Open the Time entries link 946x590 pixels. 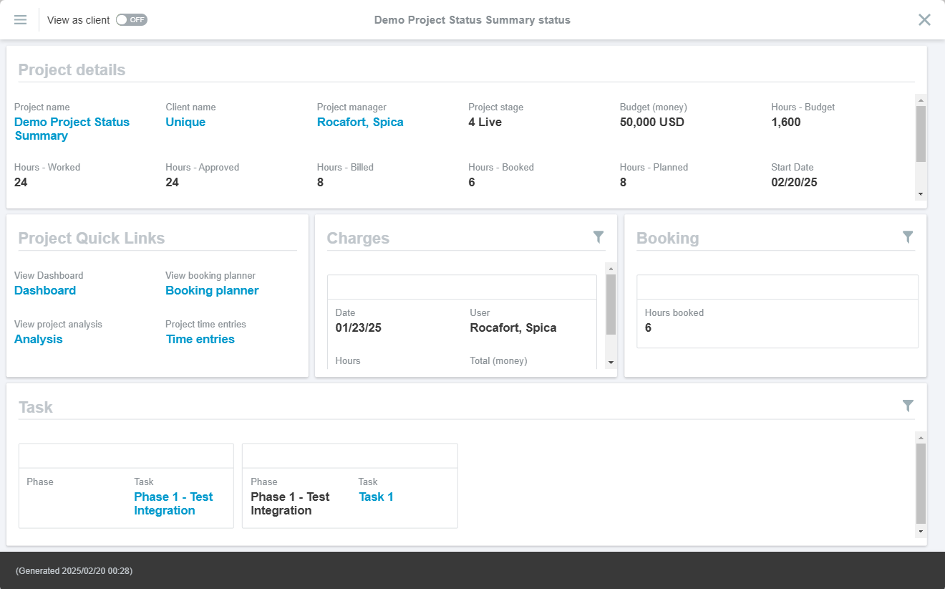coord(200,340)
